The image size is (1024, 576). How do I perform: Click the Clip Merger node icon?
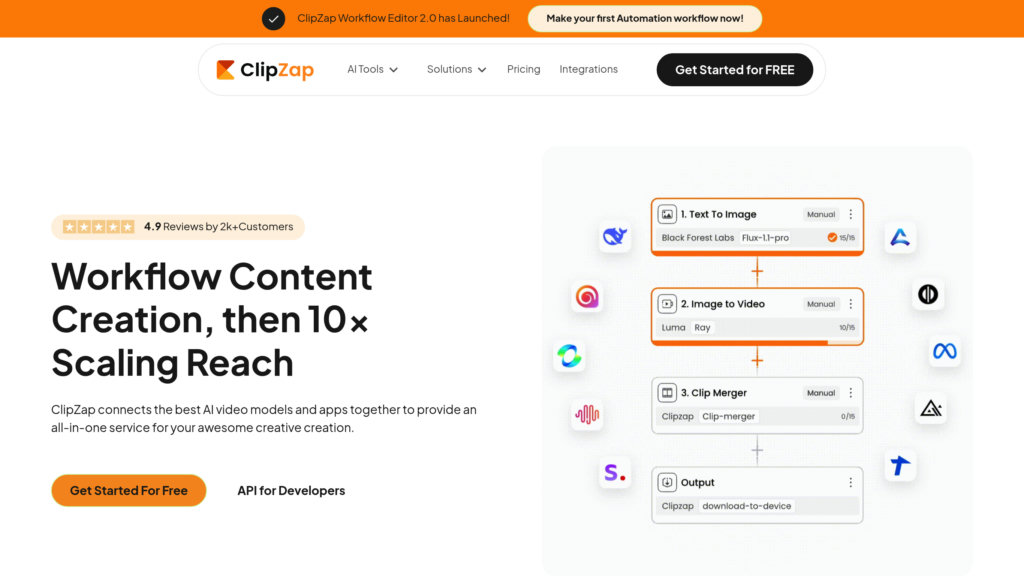667,393
